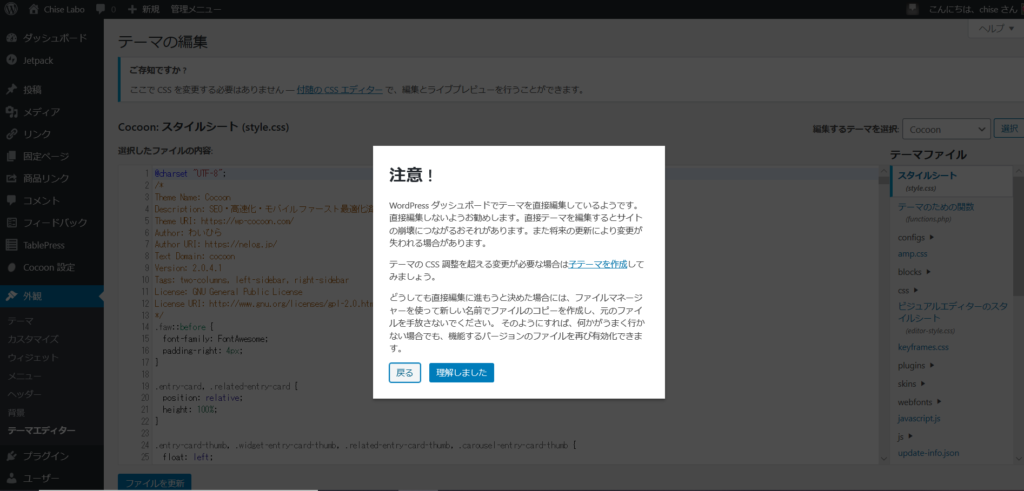Image resolution: width=1024 pixels, height=491 pixels.
Task: Click the ユーザー person icon
Action: 11,478
